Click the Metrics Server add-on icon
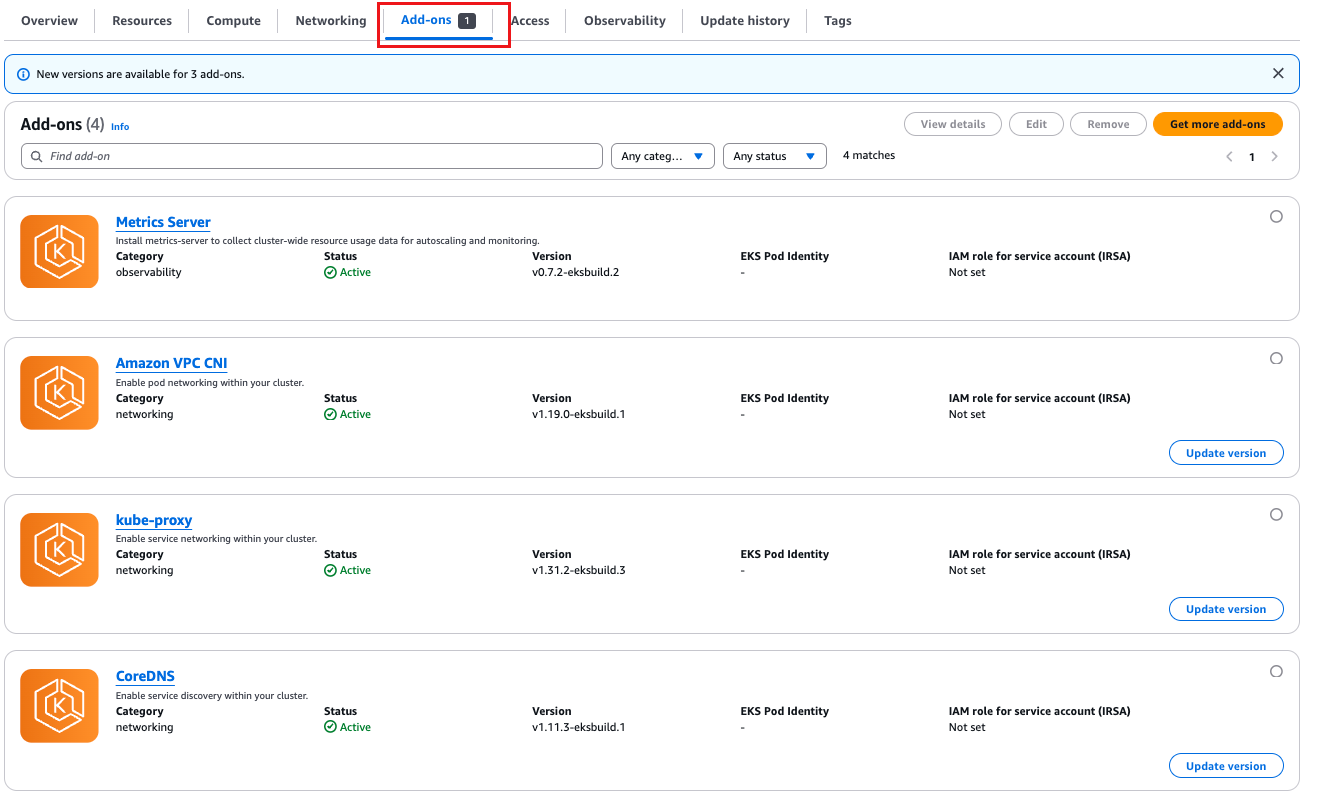Viewport: 1340px width, 800px height. tap(59, 251)
